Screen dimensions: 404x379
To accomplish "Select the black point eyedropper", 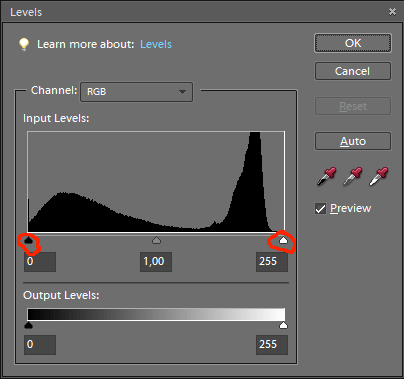I will [326, 176].
